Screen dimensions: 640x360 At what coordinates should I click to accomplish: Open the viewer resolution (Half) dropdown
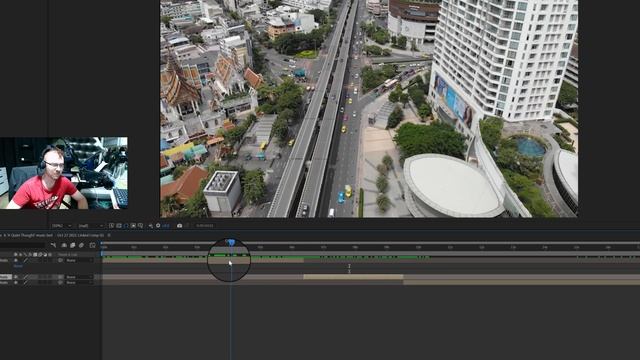(91, 226)
